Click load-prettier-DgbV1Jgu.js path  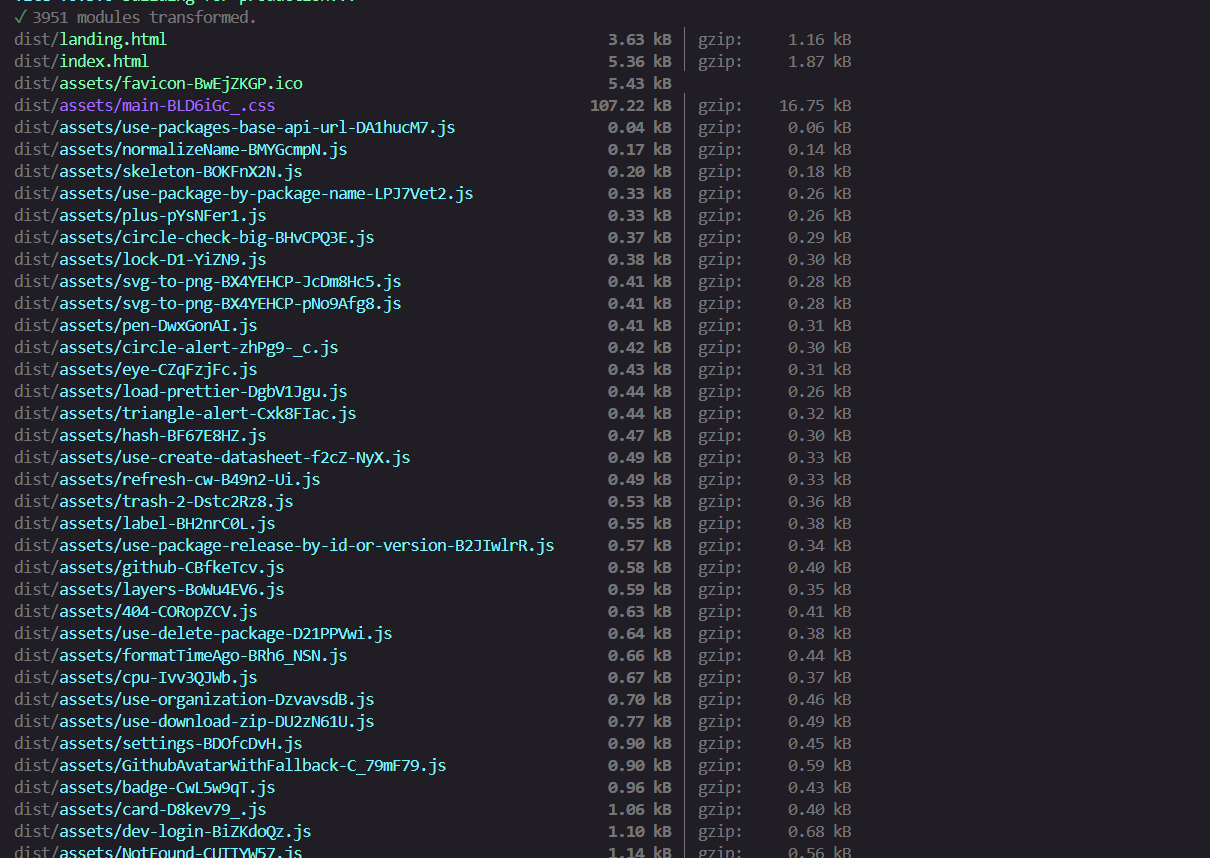click(180, 391)
